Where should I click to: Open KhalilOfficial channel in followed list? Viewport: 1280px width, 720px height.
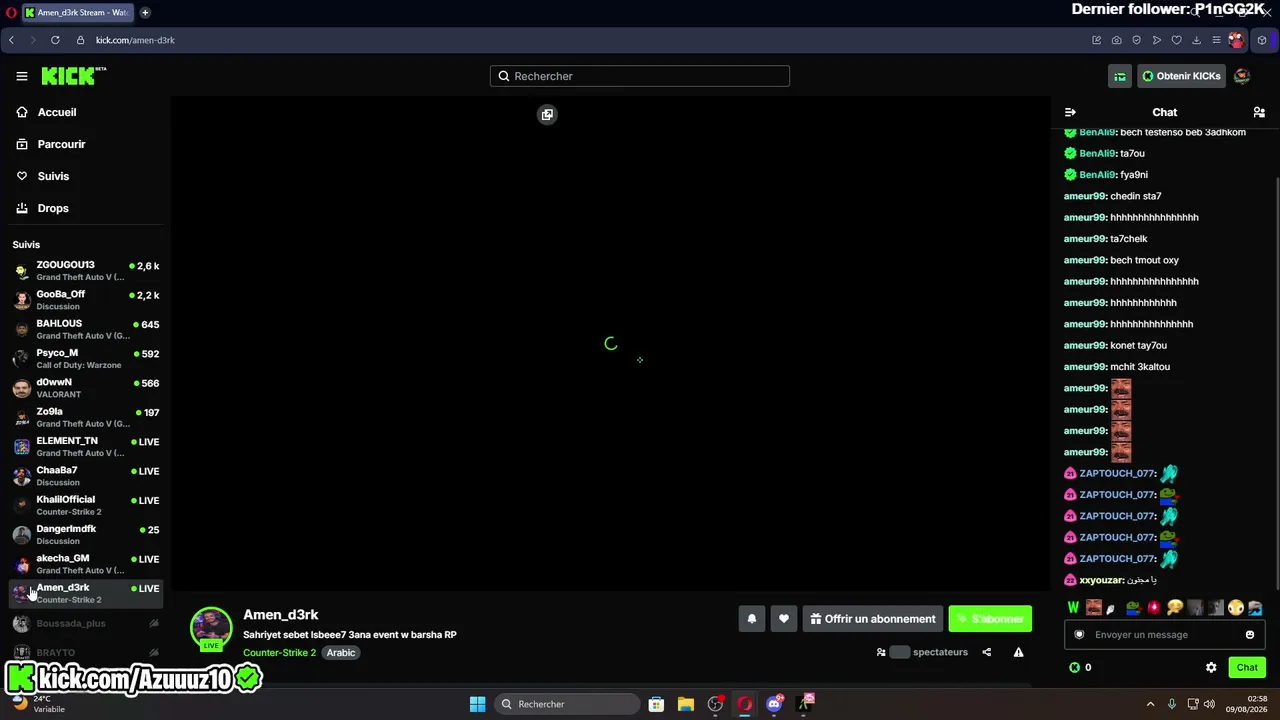tap(86, 505)
